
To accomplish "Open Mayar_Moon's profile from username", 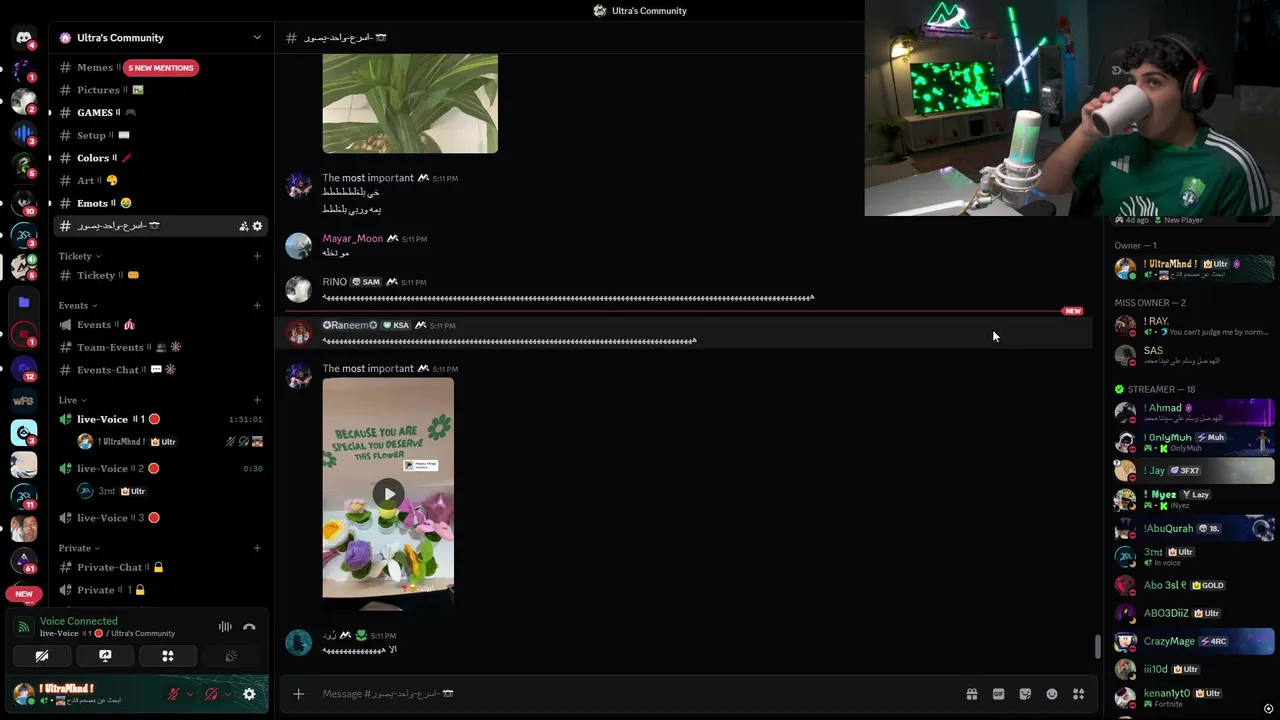I will (352, 239).
